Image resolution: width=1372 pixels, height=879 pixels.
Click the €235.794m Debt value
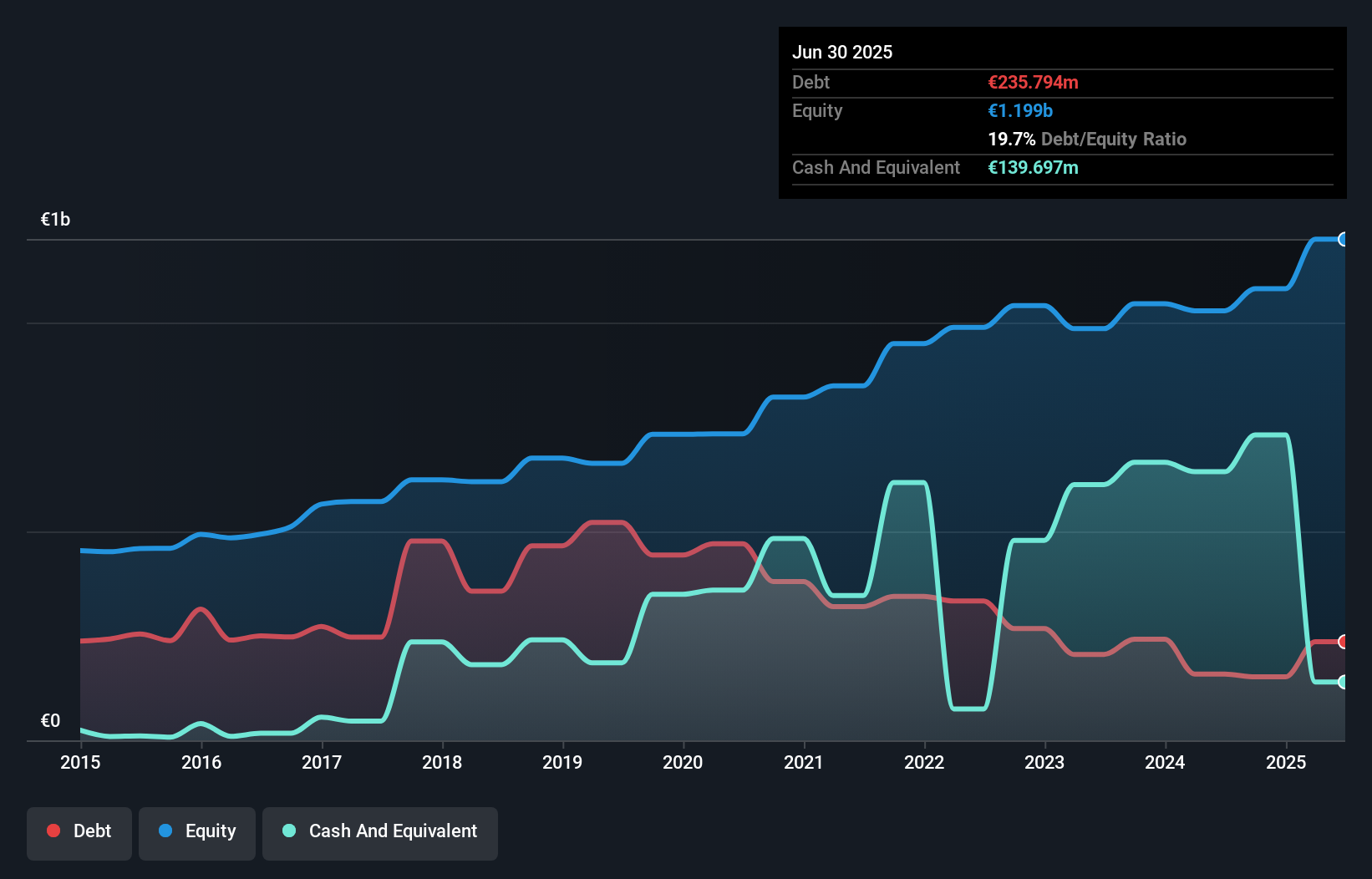[x=1033, y=82]
